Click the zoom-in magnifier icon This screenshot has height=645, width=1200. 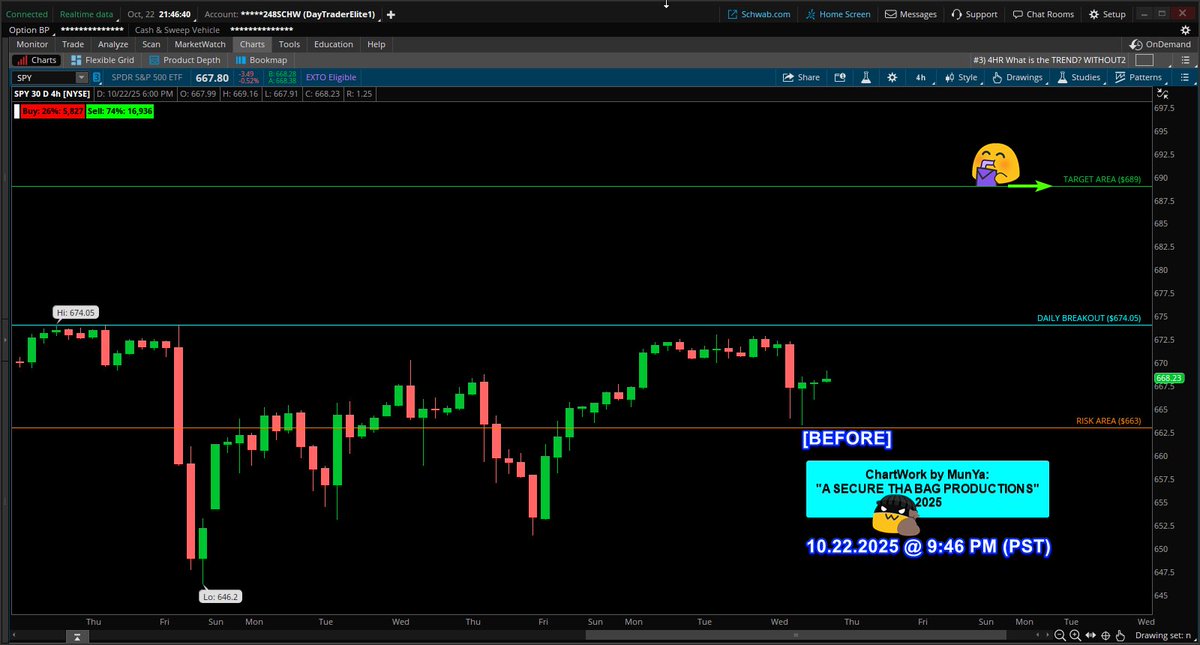pos(1075,636)
